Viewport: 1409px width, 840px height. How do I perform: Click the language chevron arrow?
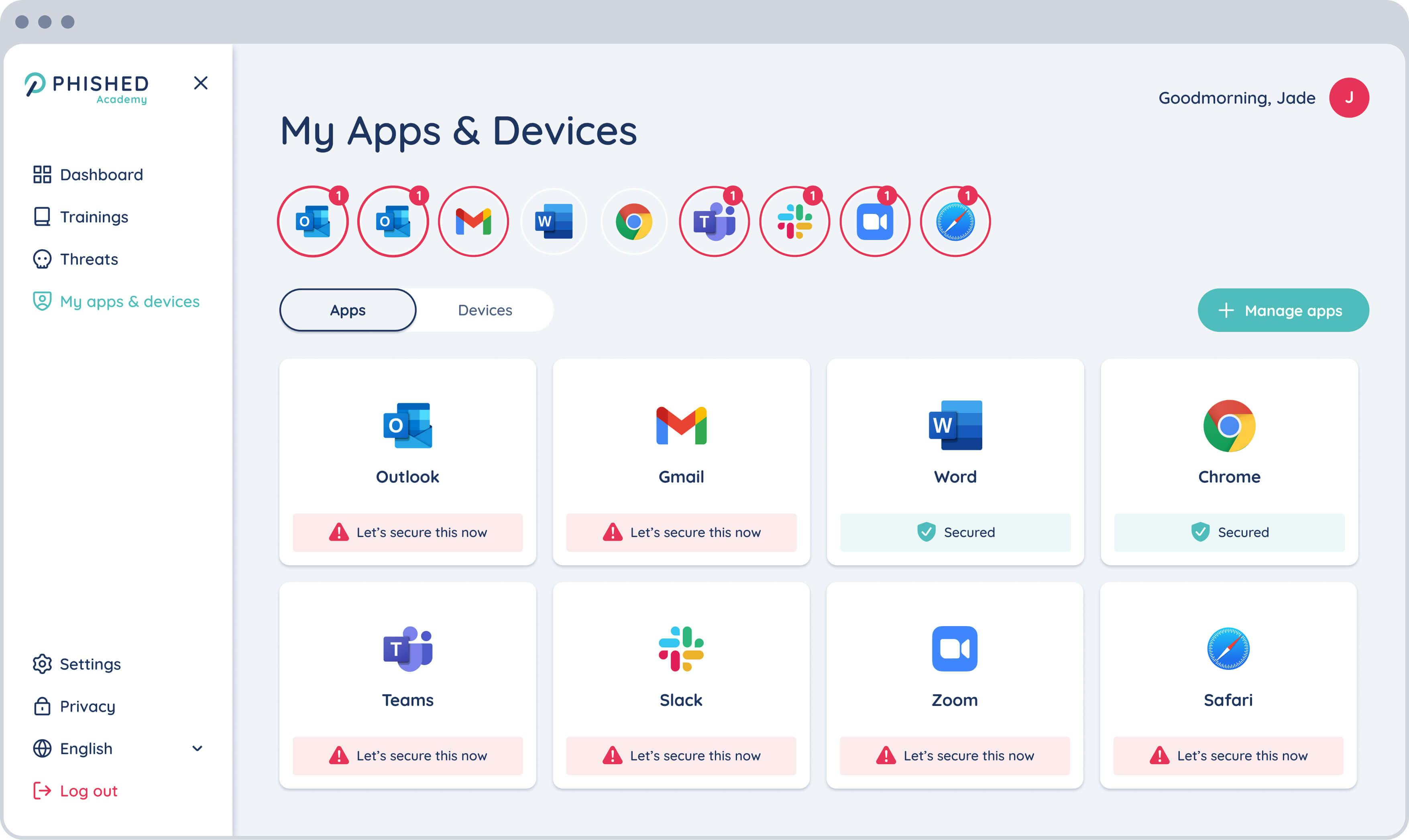pos(197,748)
